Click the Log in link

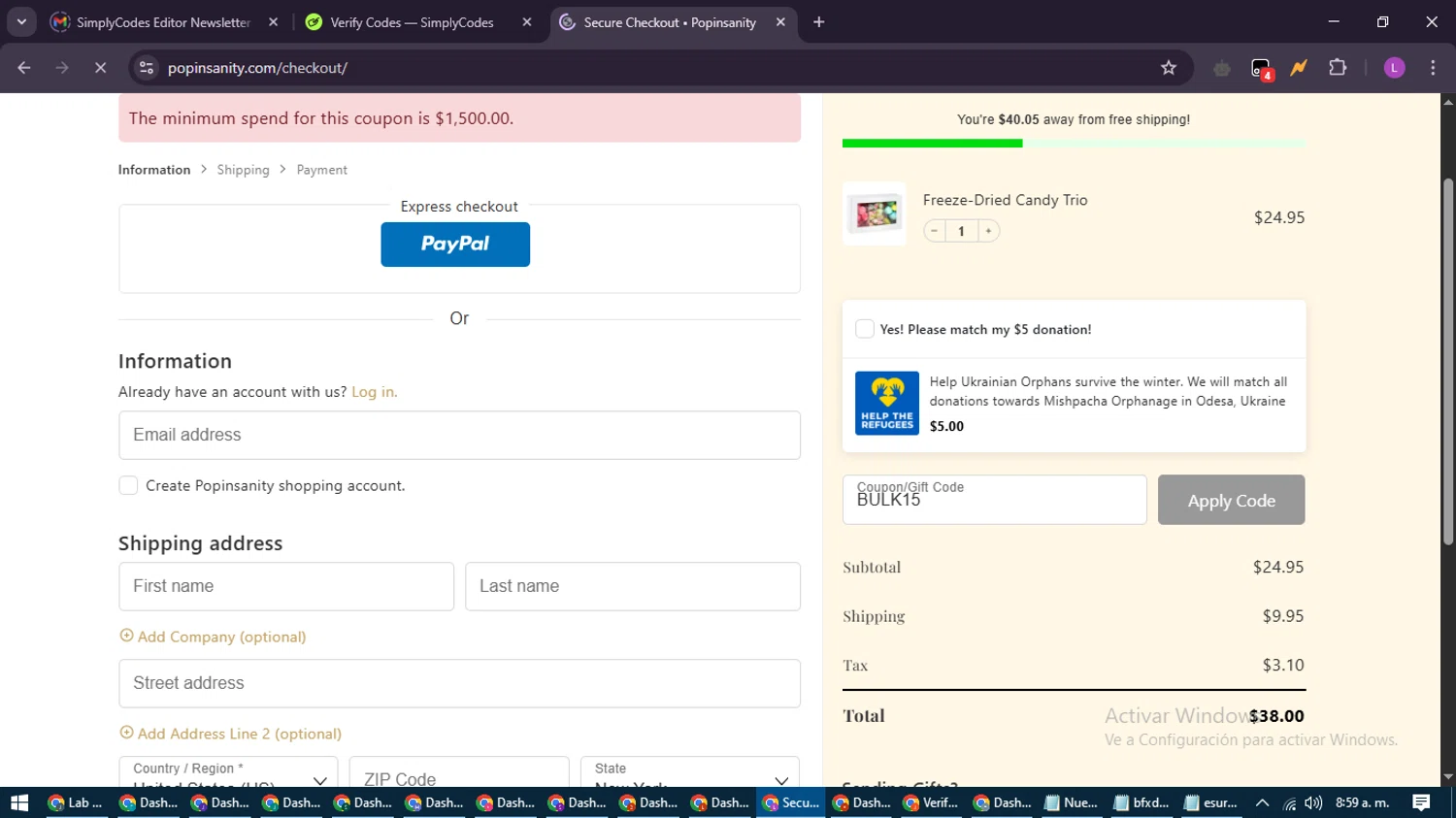tap(374, 392)
